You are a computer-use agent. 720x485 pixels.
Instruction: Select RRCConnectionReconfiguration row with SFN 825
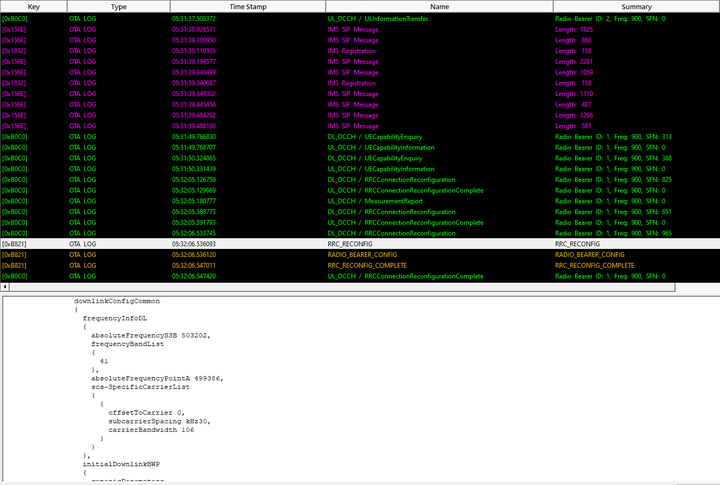360,180
